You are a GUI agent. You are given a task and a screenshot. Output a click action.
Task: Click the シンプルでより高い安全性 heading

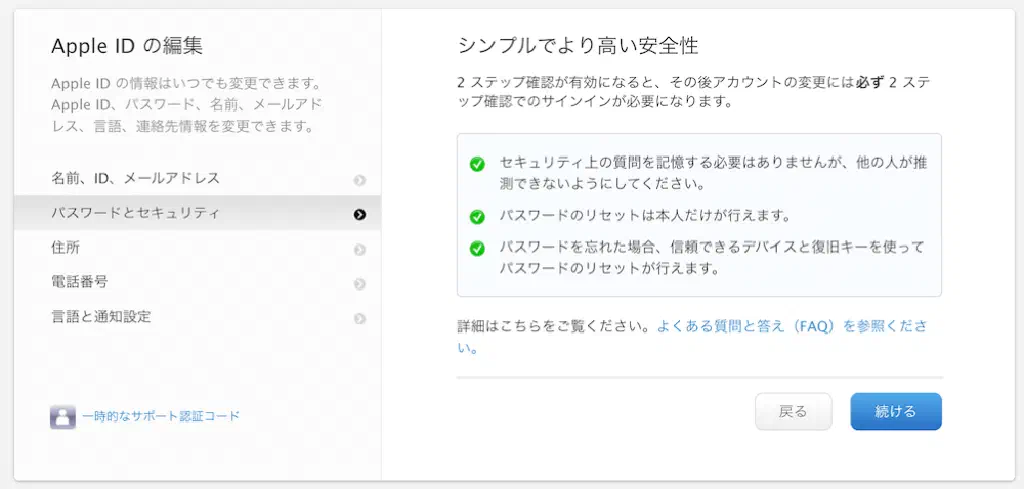pos(577,46)
